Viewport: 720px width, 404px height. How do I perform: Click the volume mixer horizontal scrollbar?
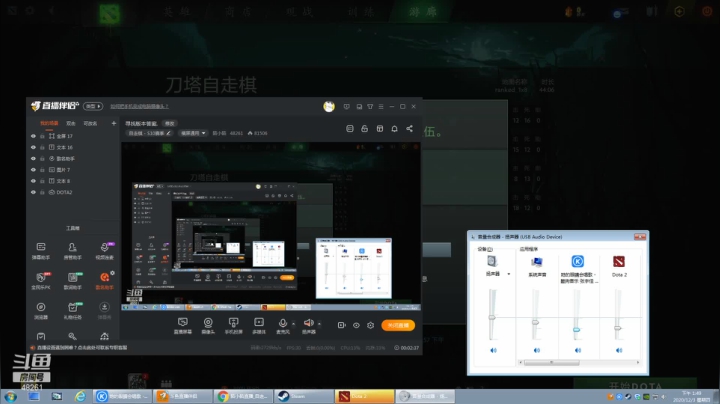click(551, 363)
